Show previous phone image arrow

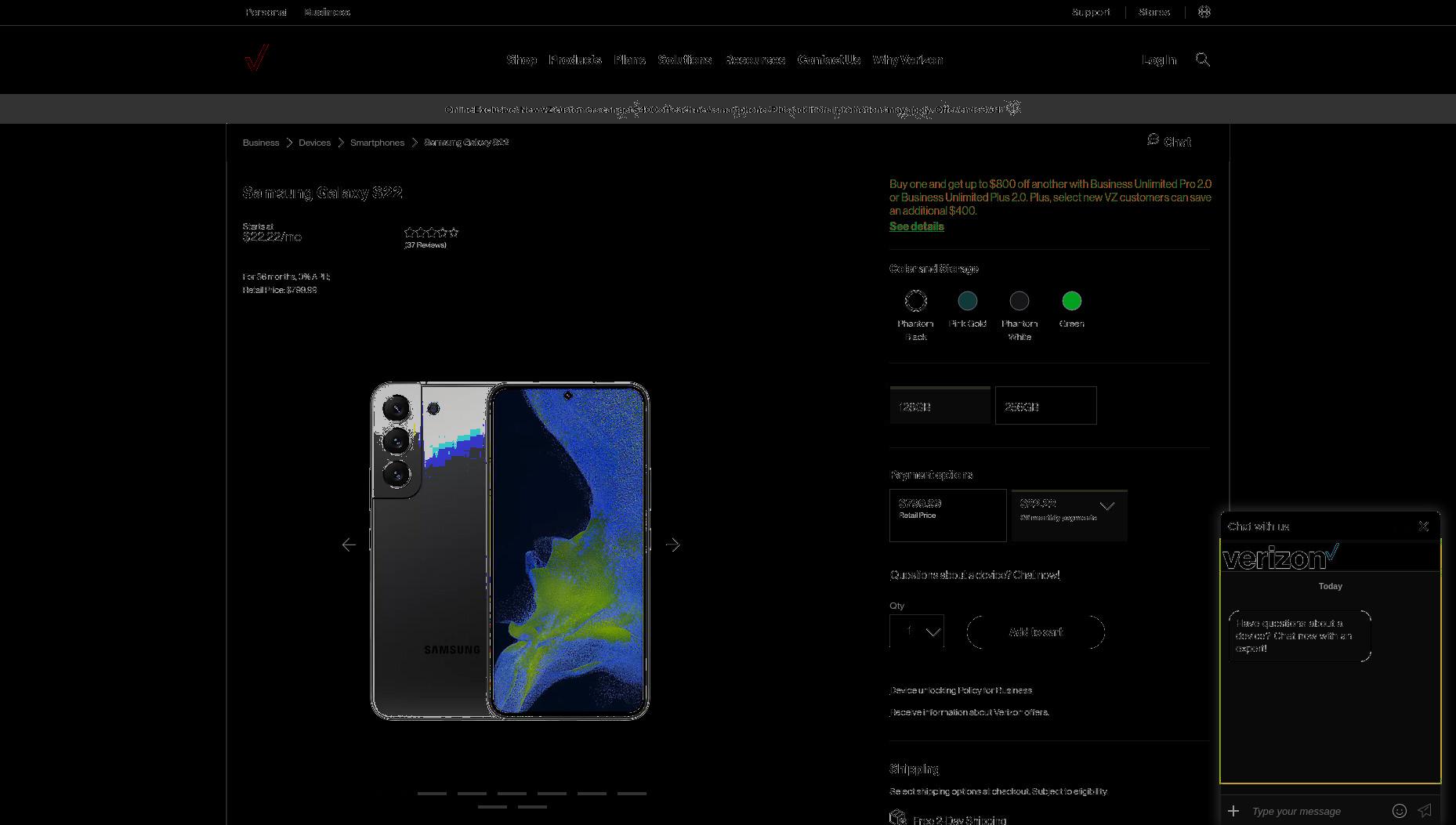(x=349, y=545)
